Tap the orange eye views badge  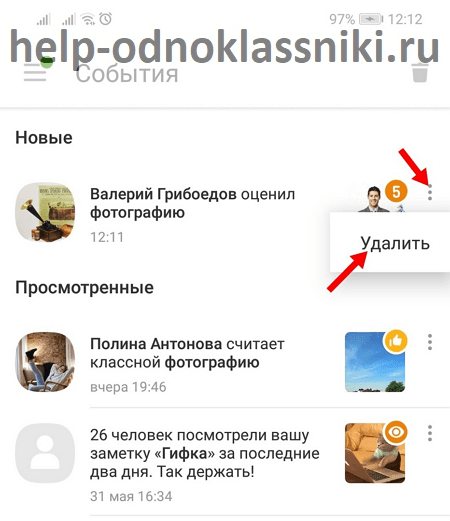pyautogui.click(x=396, y=432)
